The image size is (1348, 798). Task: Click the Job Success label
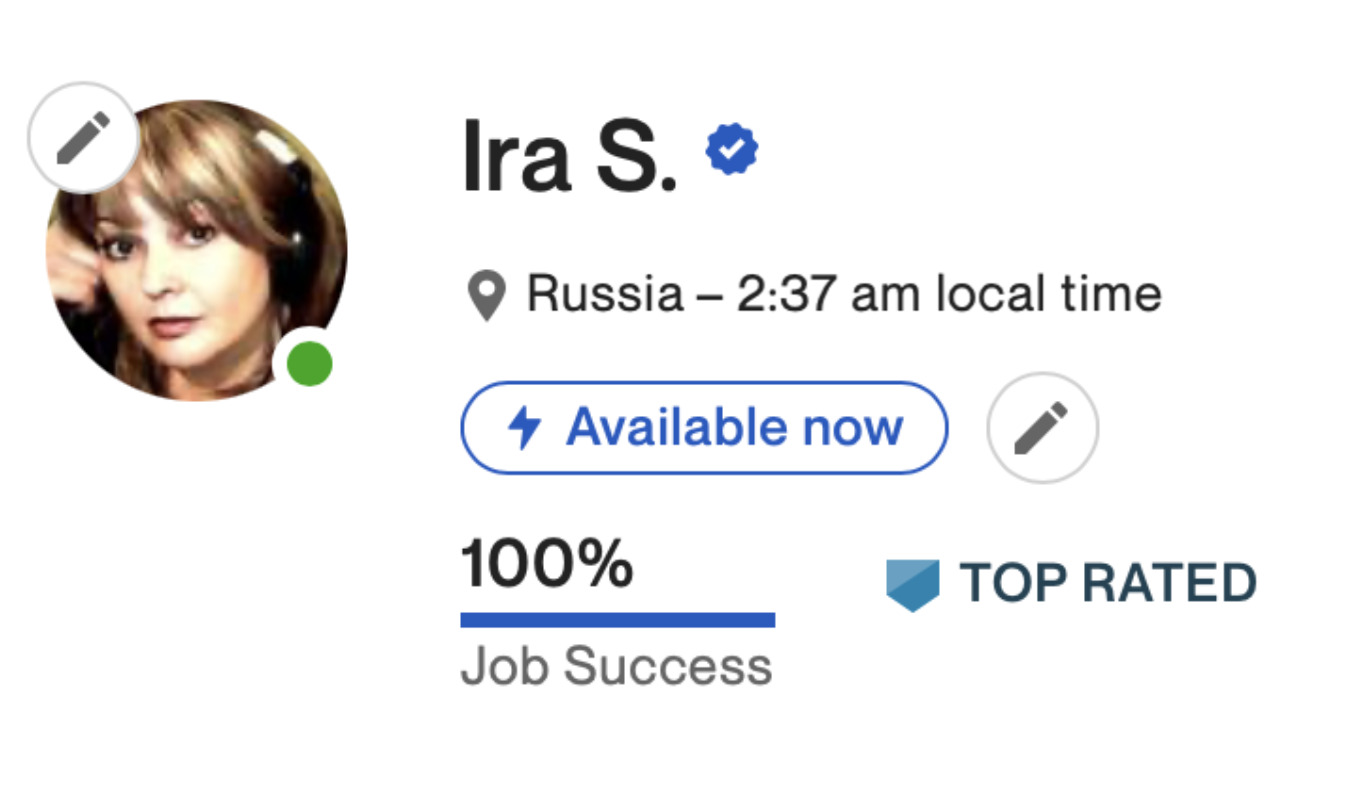(x=616, y=667)
